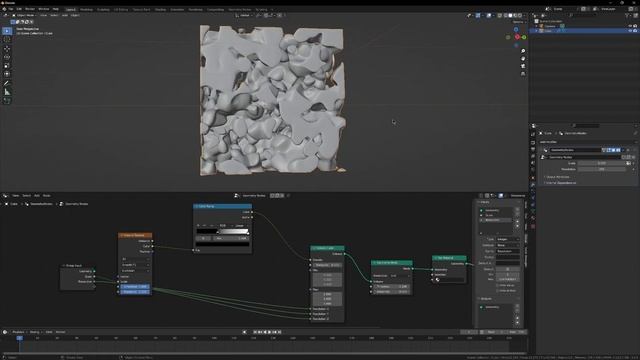
Task: Click the Color Ramp gradient bar
Action: 222,231
